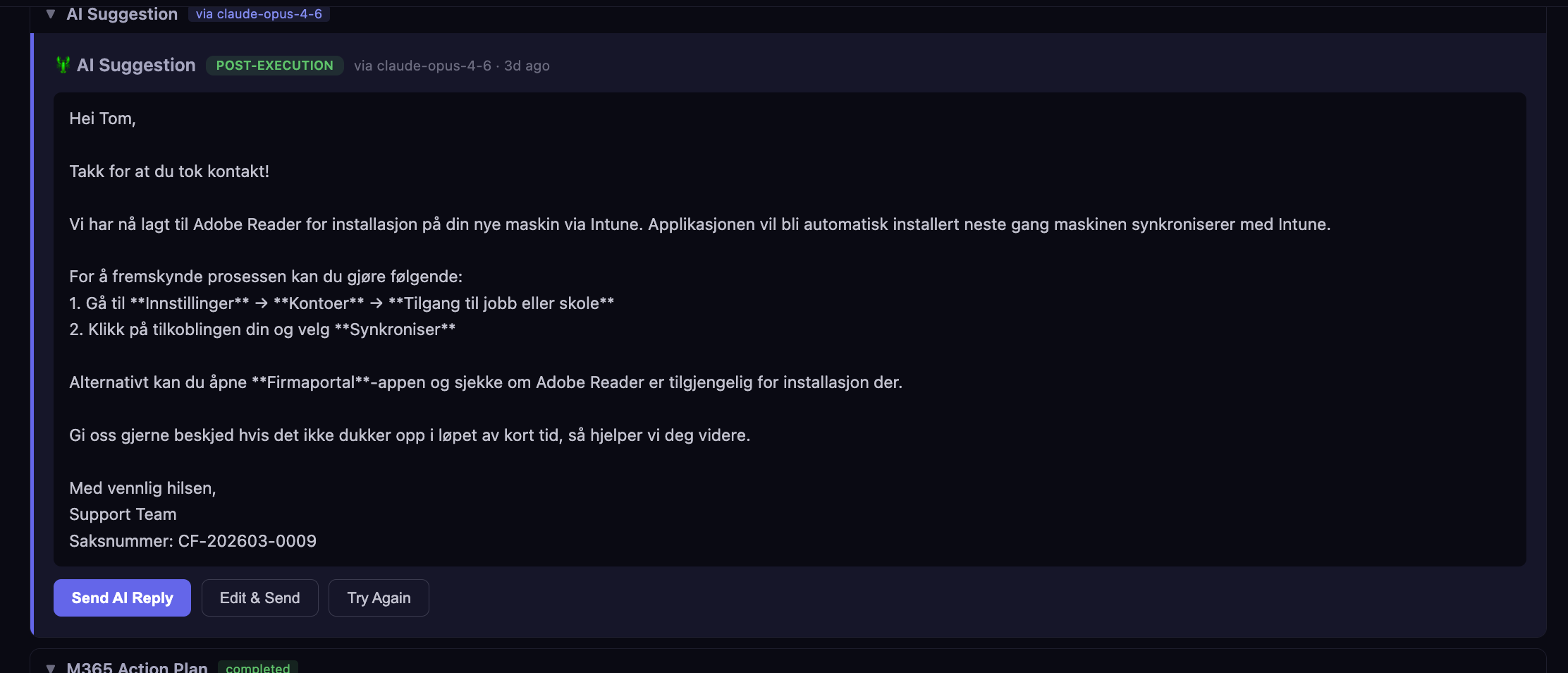Open Edit & Send
This screenshot has width=1568, height=673.
(259, 598)
